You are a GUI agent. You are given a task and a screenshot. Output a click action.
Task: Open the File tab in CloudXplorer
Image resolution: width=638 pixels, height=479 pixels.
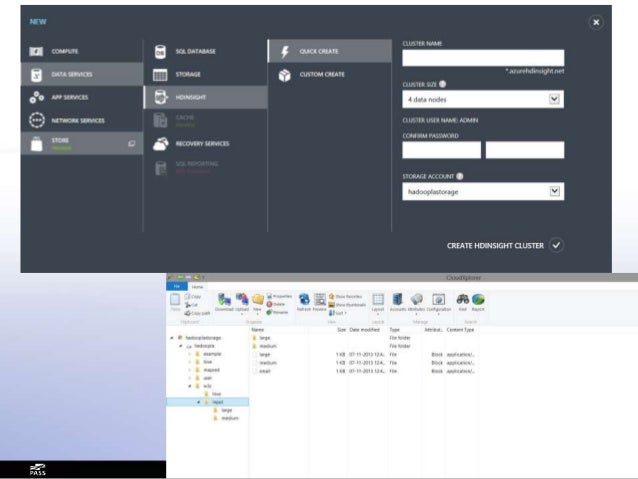[x=177, y=287]
